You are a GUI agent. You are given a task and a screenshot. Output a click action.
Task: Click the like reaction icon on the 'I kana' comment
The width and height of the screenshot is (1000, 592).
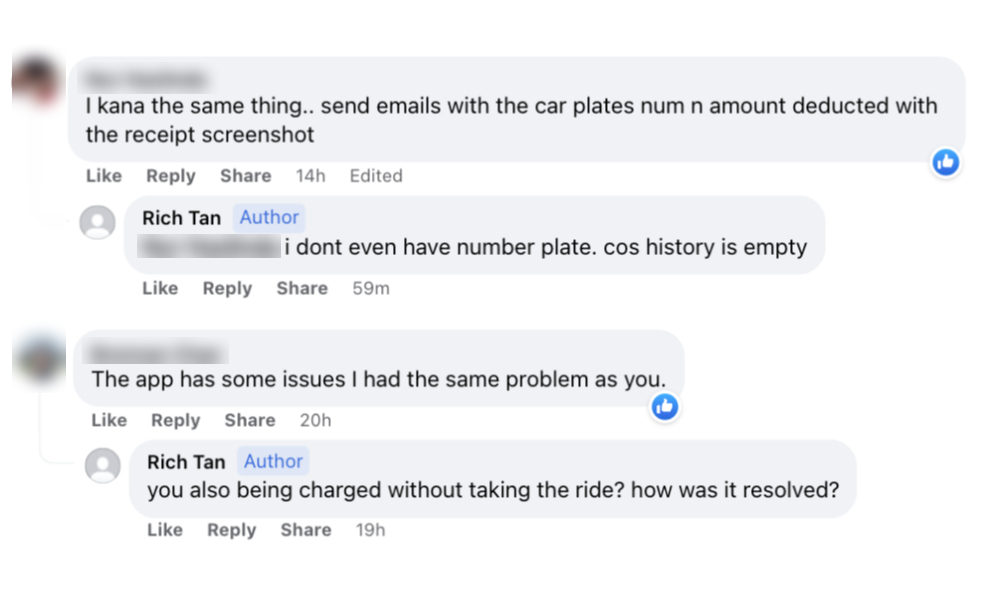coord(945,162)
